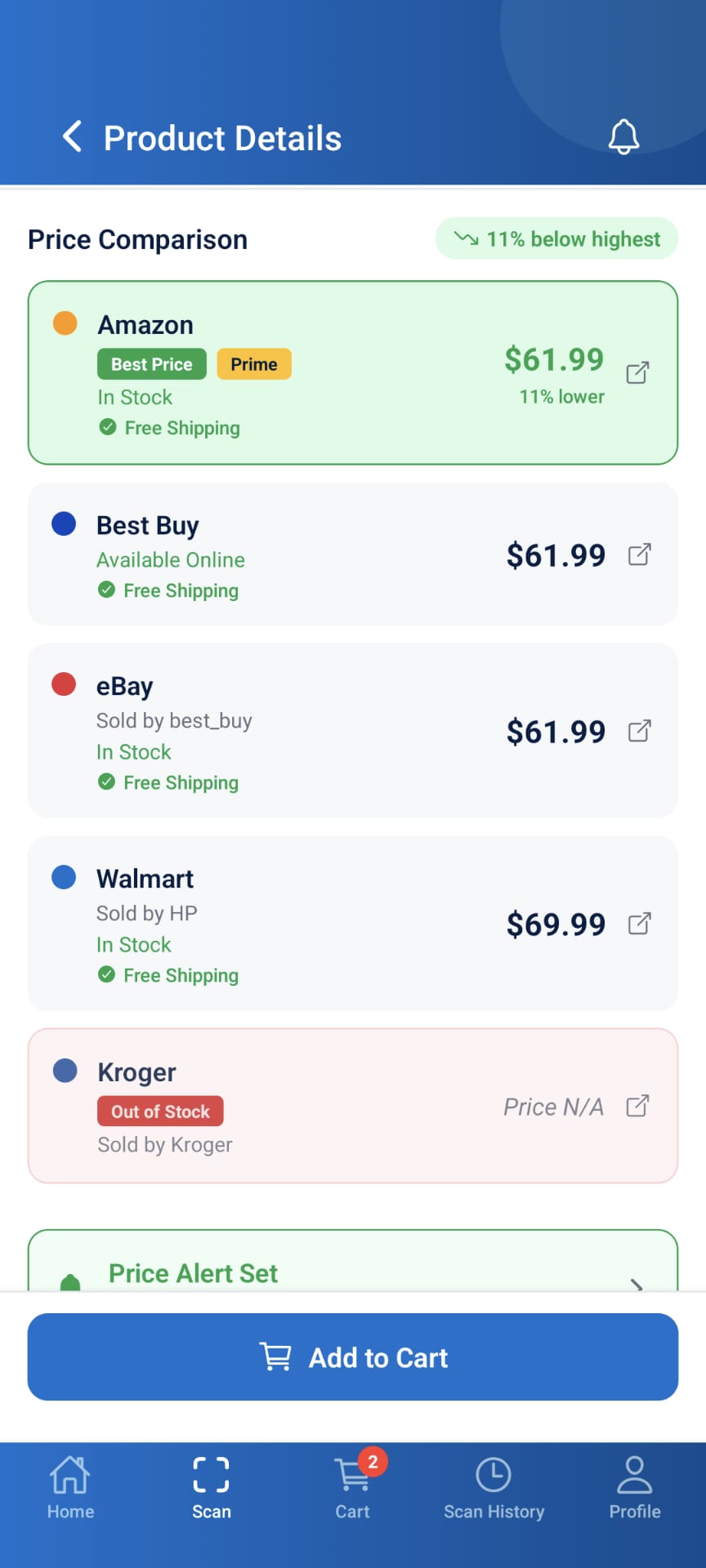Viewport: 706px width, 1568px height.
Task: Open eBay listing external link icon
Action: coord(639,731)
